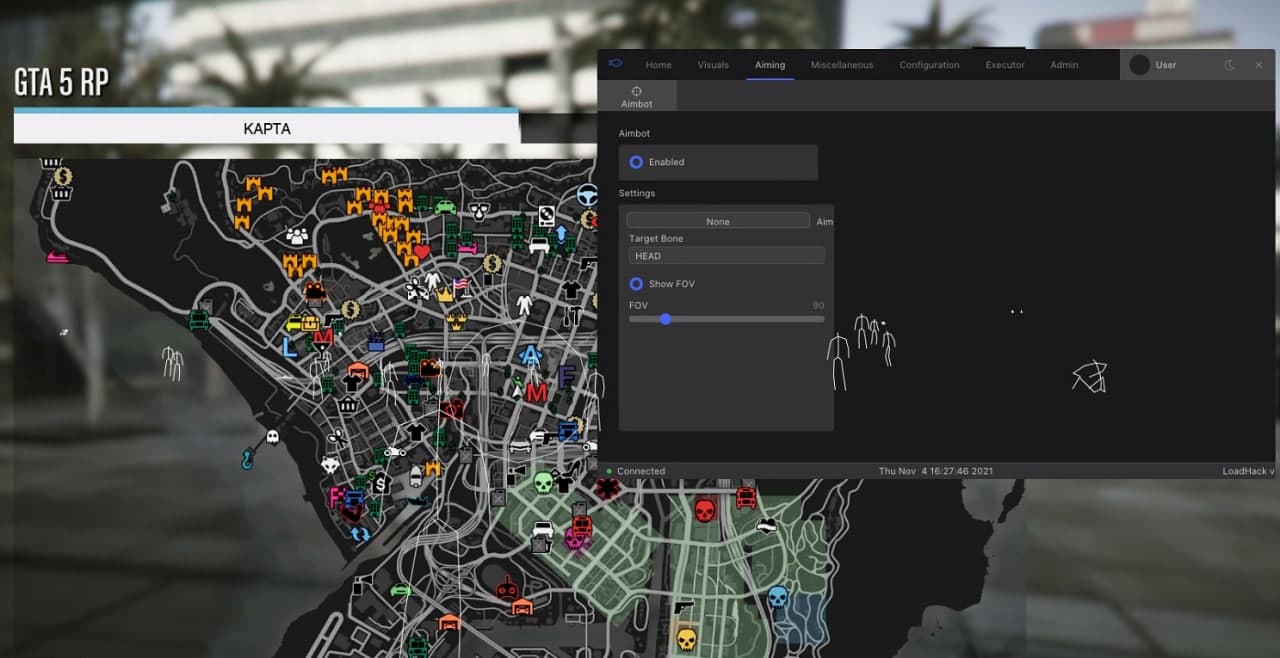The width and height of the screenshot is (1280, 658).
Task: Click the FOV value 90
Action: [818, 305]
